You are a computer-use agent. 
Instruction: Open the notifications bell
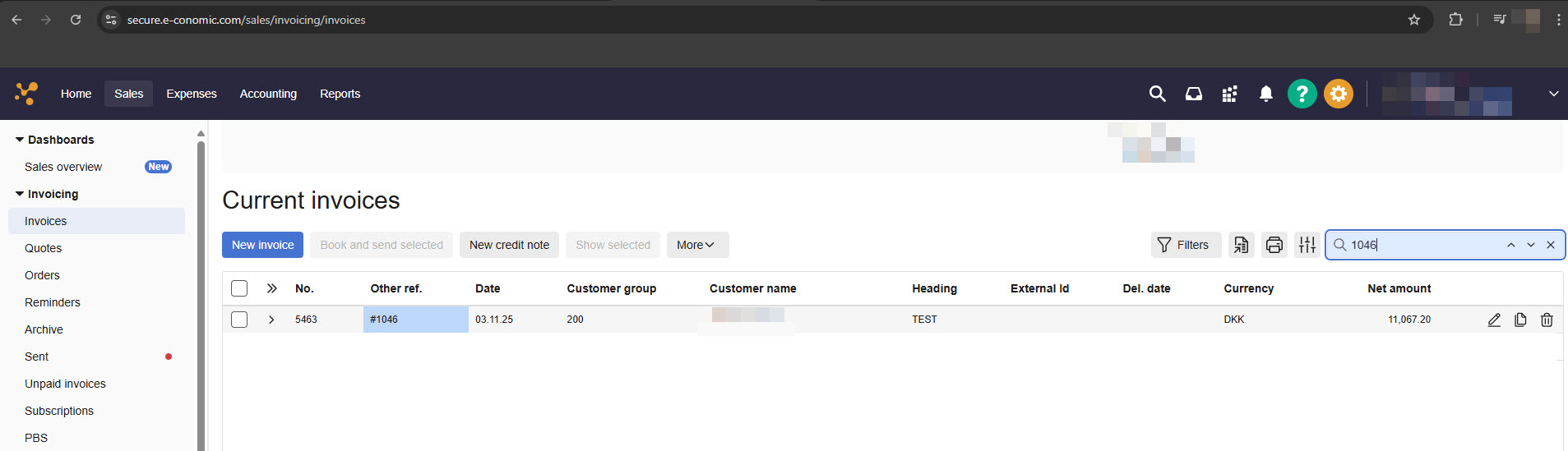click(1265, 94)
